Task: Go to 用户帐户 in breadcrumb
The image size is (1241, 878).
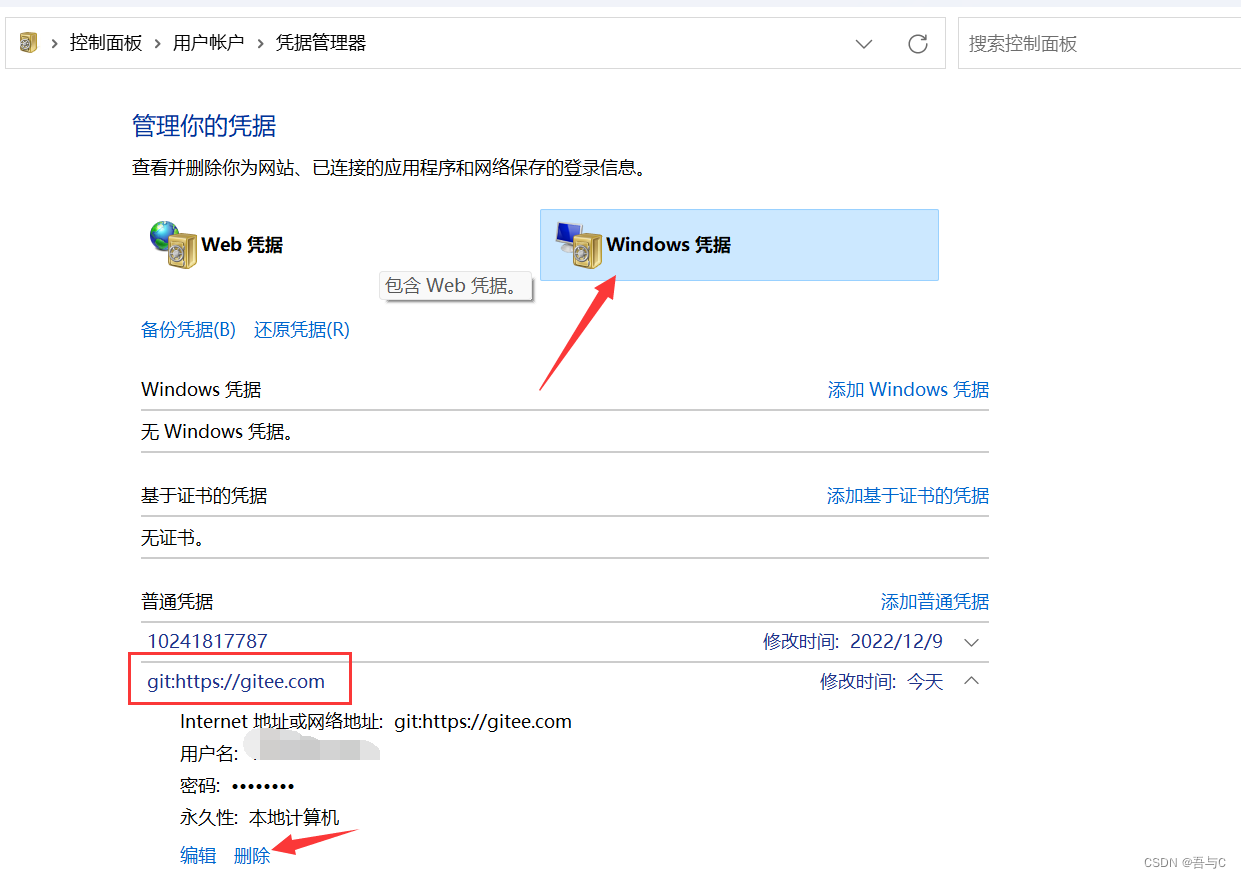Action: [208, 43]
